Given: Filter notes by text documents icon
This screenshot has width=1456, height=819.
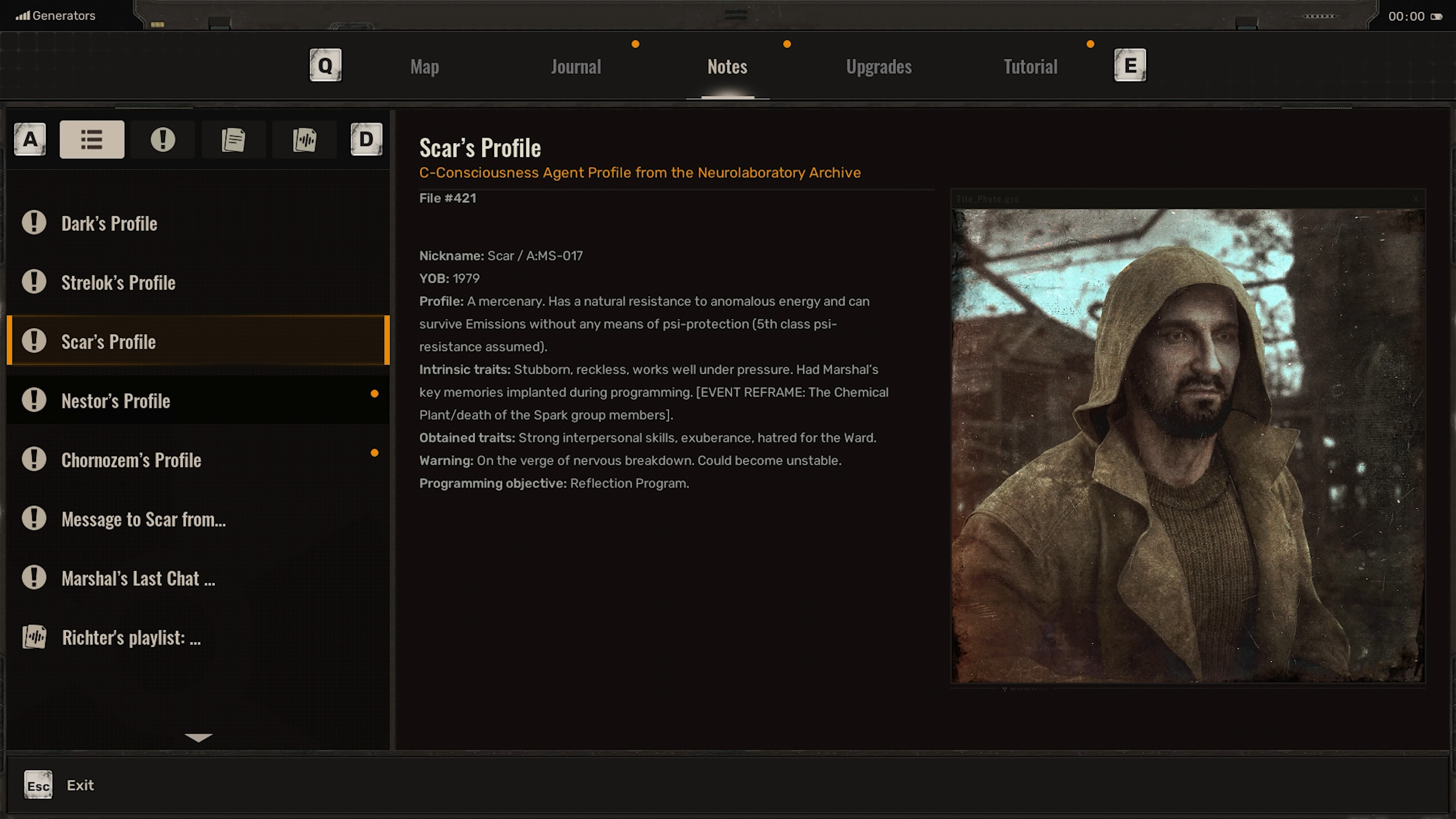Looking at the screenshot, I should point(234,139).
